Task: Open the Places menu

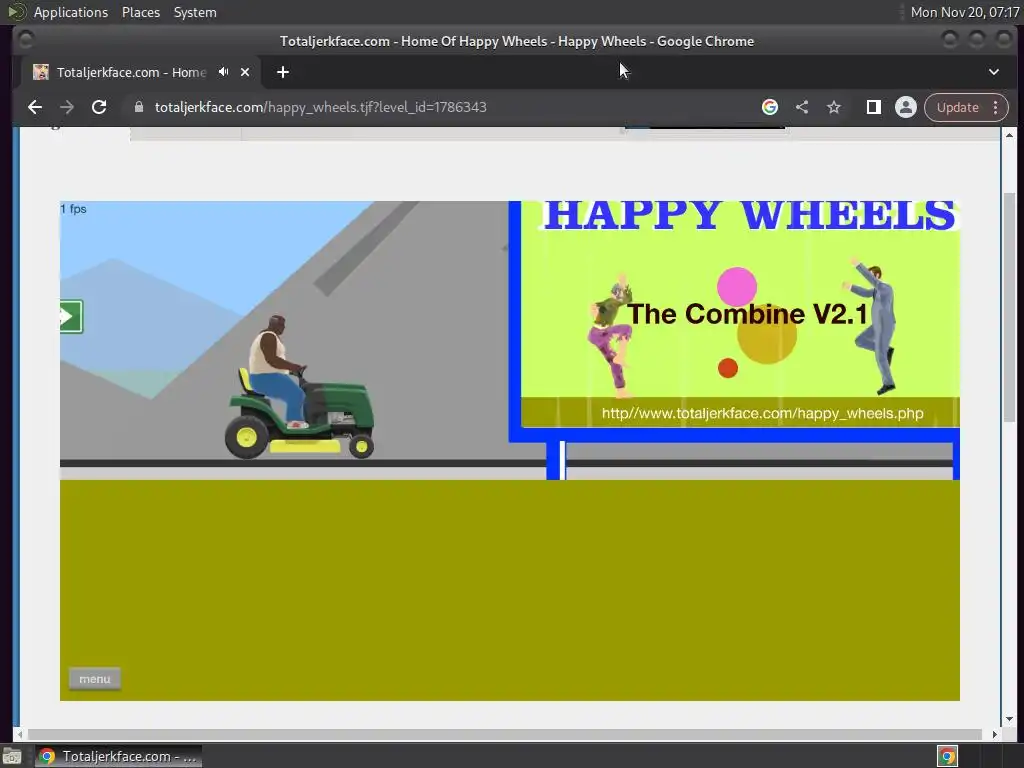Action: pos(140,12)
